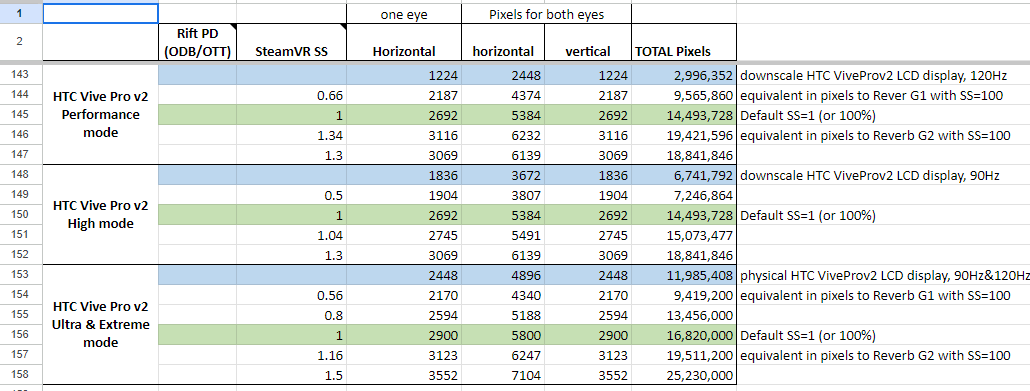Click the note 'downscale HTC ViveProv2 LCD display, 90Hz'
1030x391 pixels.
[870, 175]
